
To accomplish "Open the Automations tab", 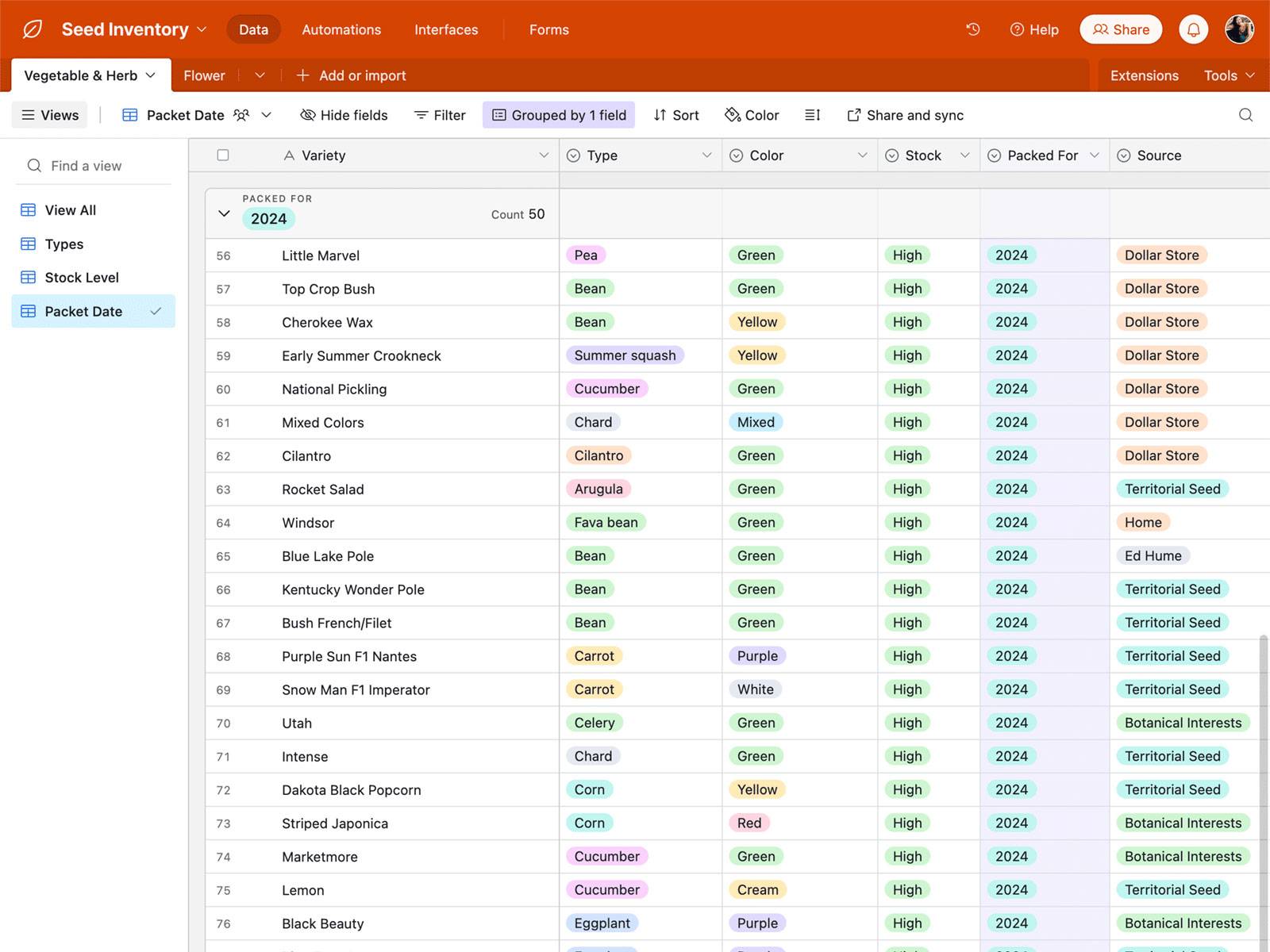I will 341,29.
